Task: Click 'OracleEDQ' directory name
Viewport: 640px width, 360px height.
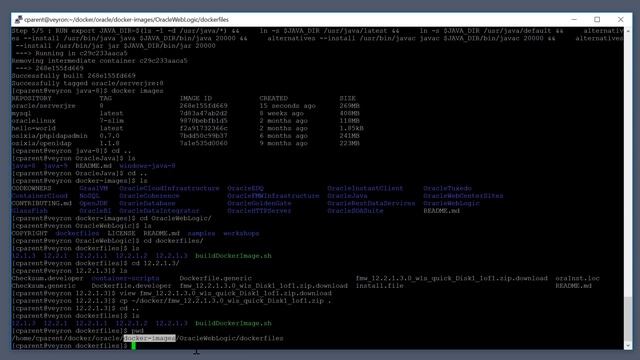Action: (x=246, y=188)
